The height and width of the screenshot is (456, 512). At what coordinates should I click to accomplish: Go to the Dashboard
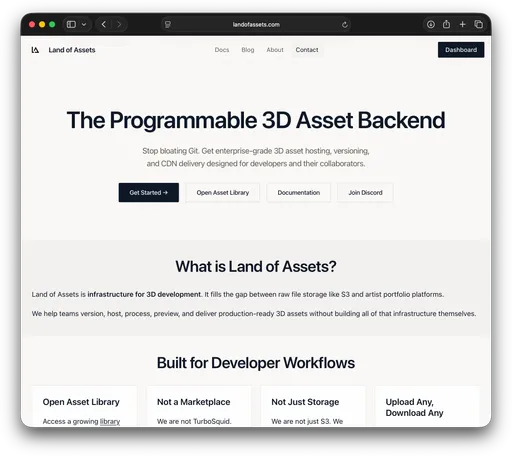(461, 50)
